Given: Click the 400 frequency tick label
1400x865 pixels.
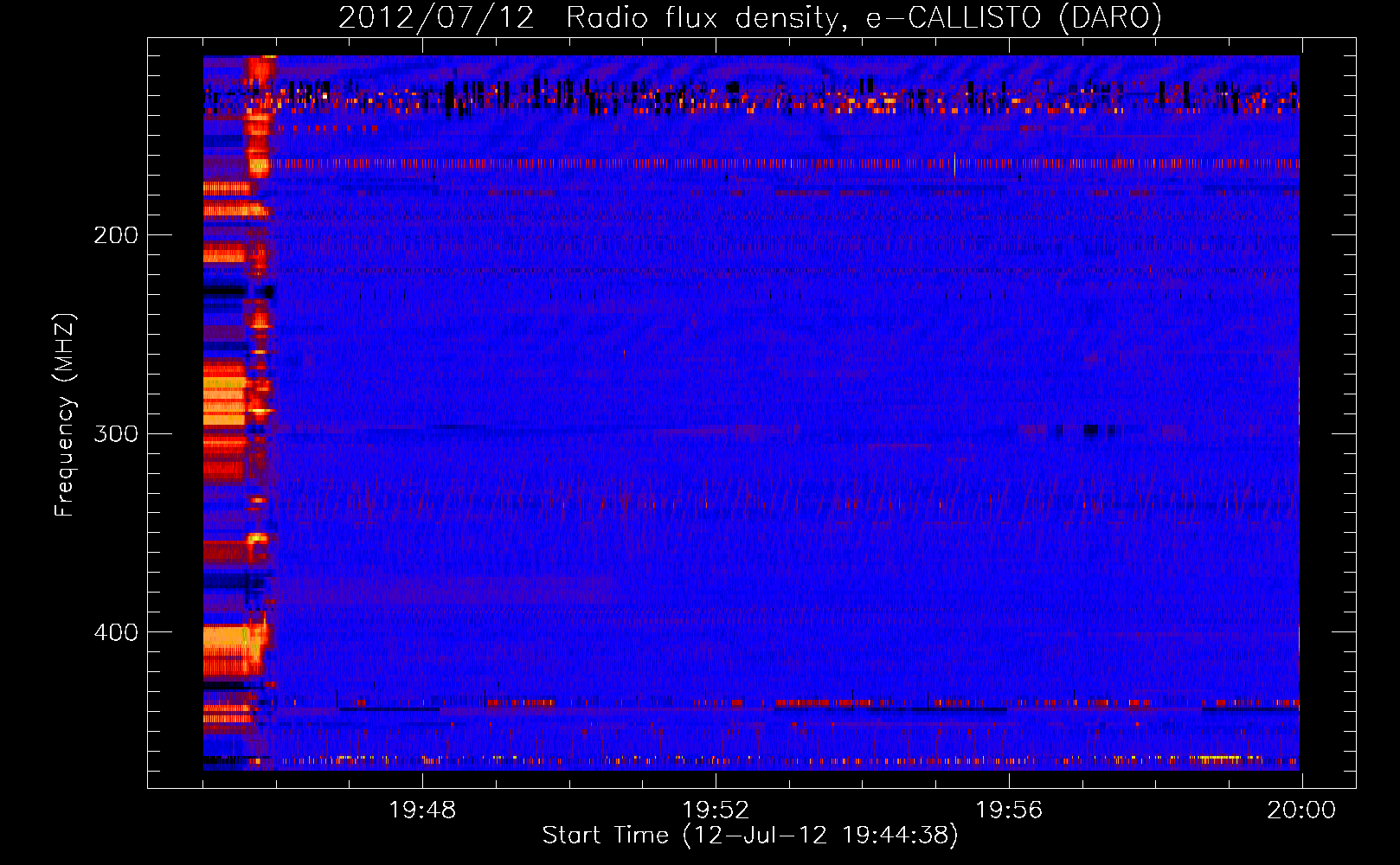Looking at the screenshot, I should (116, 632).
